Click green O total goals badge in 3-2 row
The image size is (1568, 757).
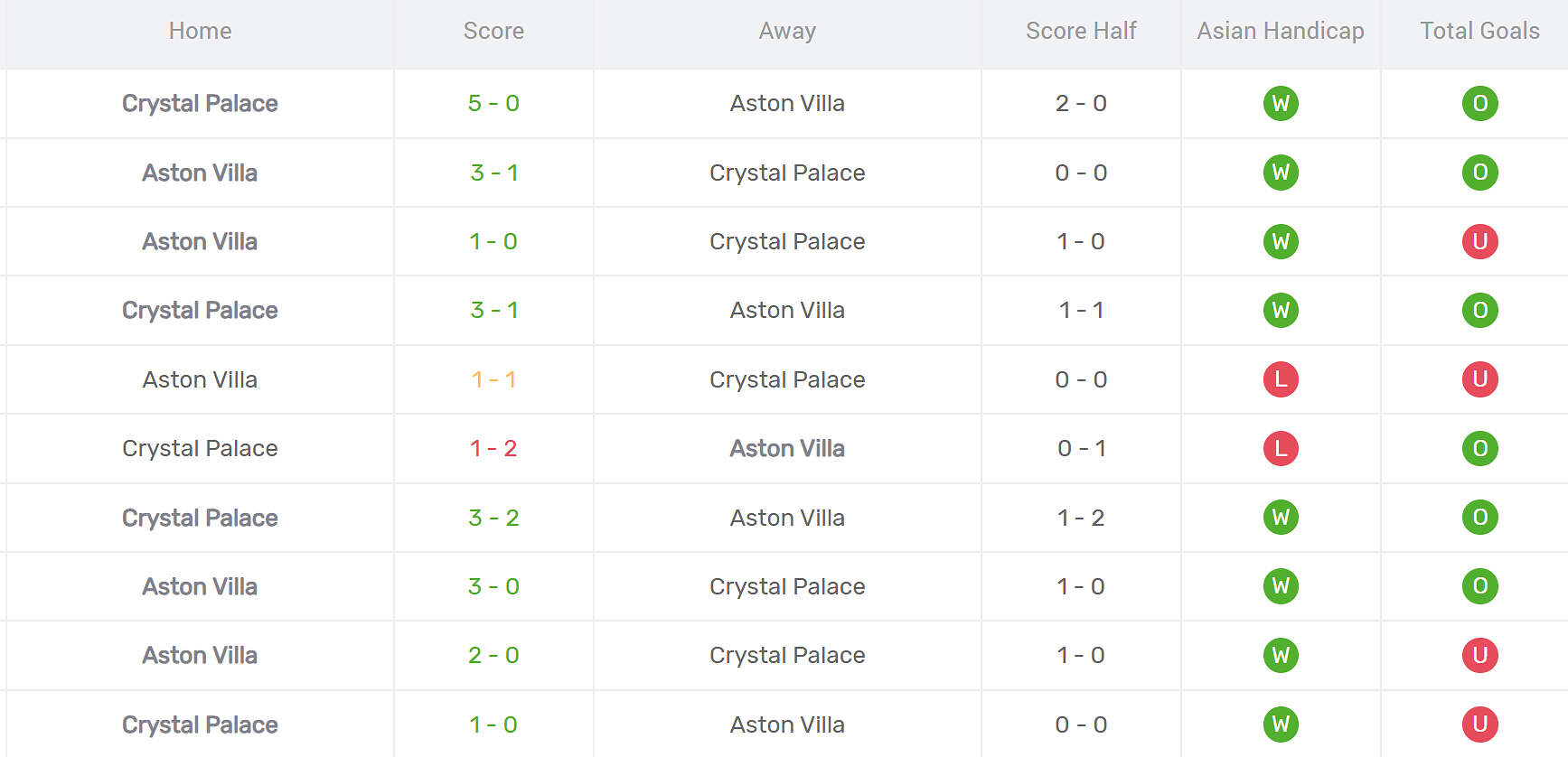(x=1479, y=518)
